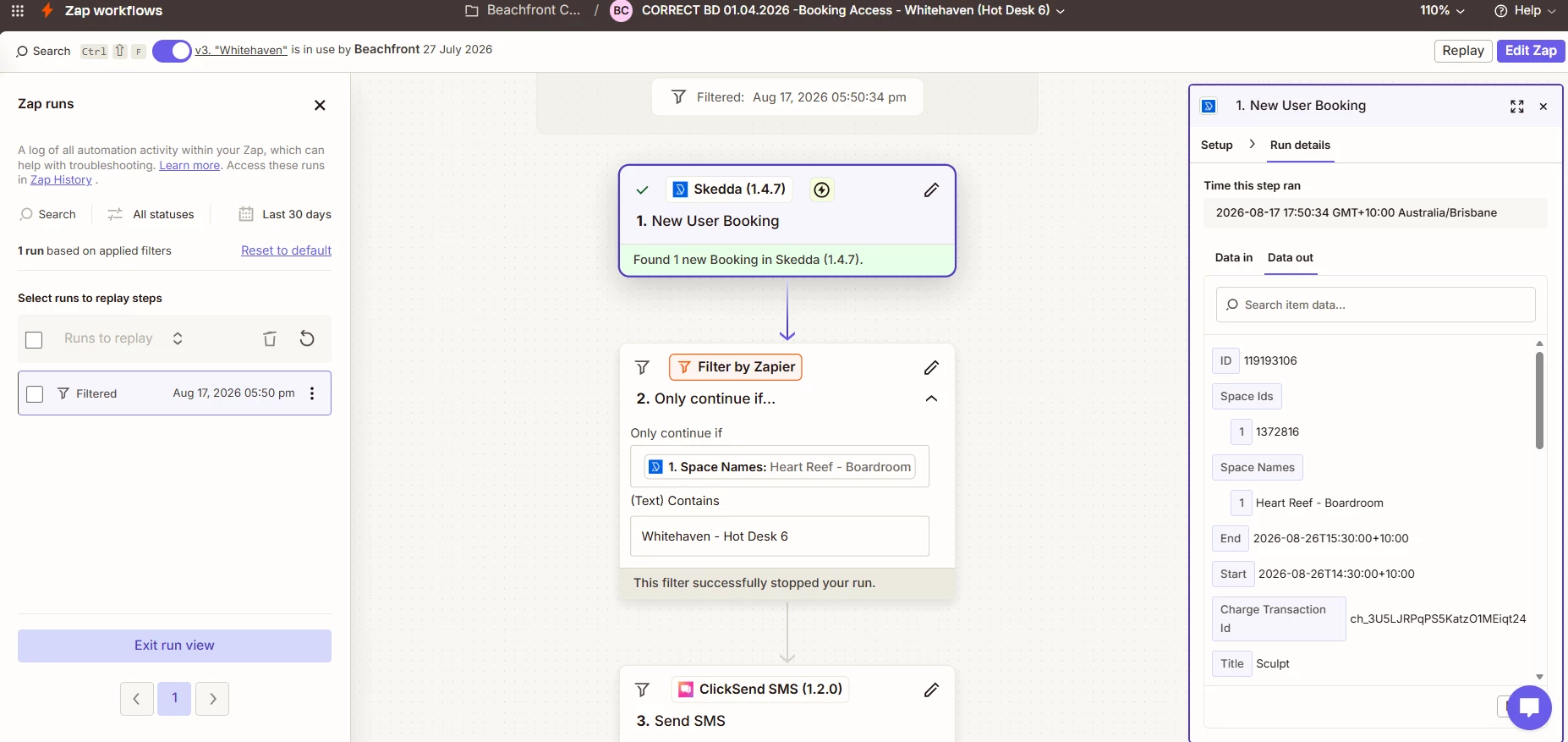Click the Beachfront folder icon
1568x742 pixels.
(472, 11)
